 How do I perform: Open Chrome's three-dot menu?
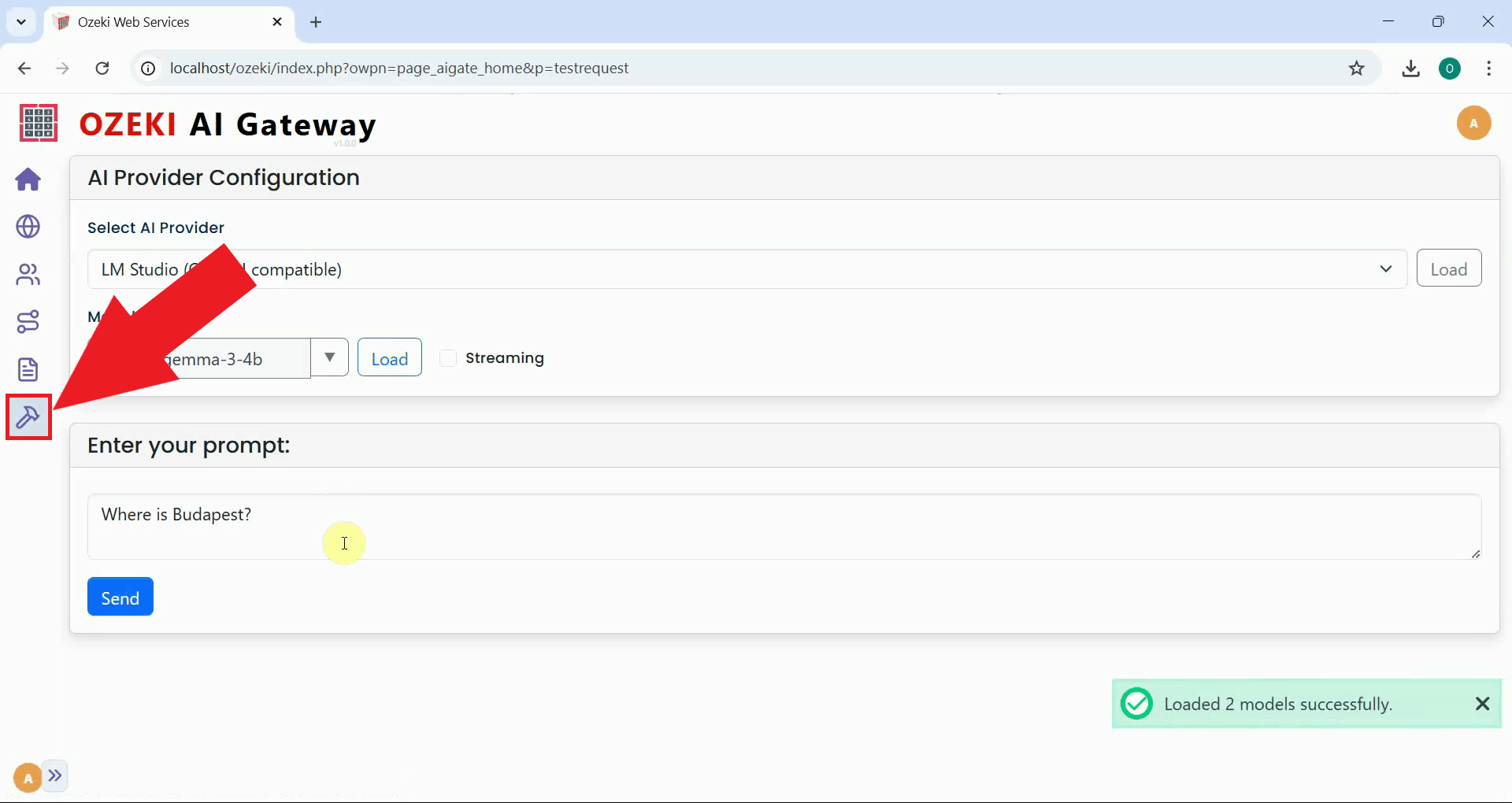tap(1489, 68)
